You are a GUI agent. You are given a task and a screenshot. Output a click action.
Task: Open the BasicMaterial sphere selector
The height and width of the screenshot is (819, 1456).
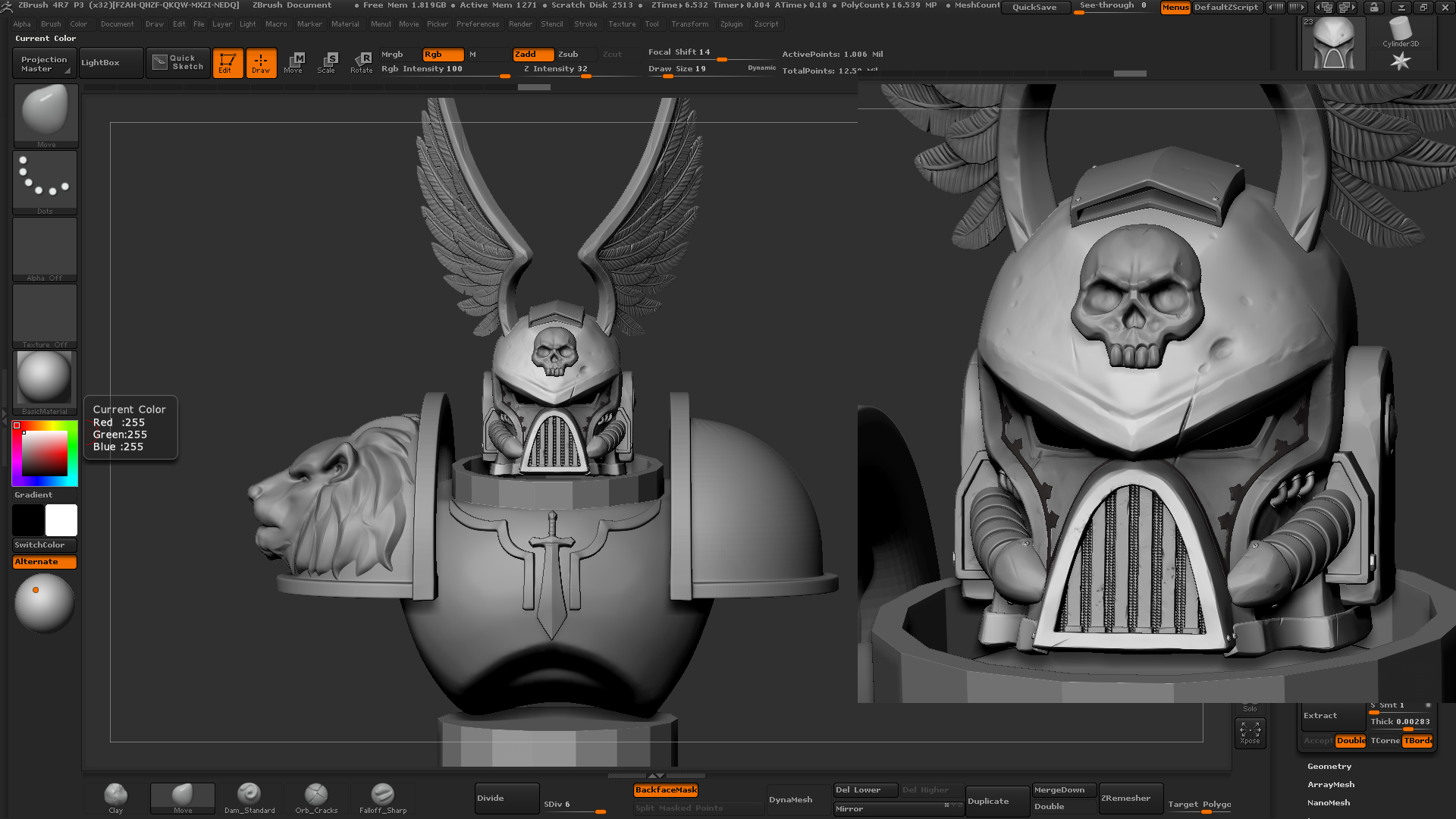[x=45, y=383]
